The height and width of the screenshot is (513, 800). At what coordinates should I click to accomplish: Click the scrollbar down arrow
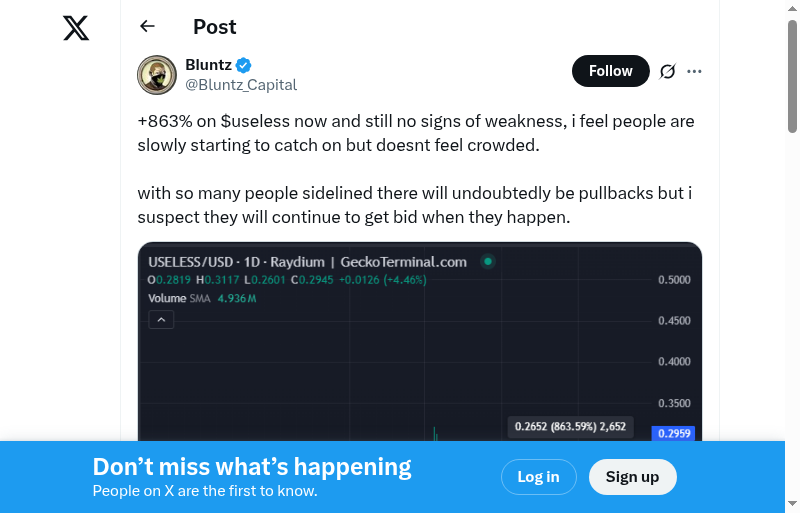click(792, 503)
